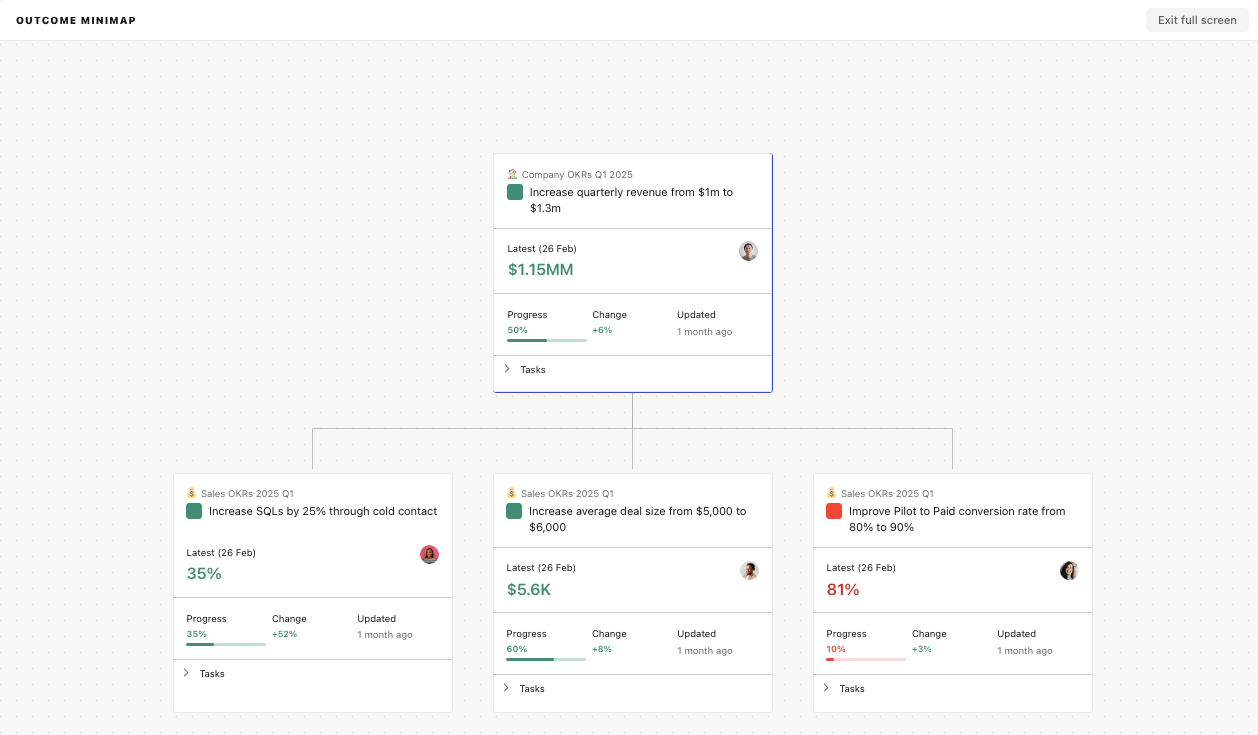This screenshot has height=735, width=1258.
Task: Click green status square beside average deal size
Action: click(x=514, y=511)
